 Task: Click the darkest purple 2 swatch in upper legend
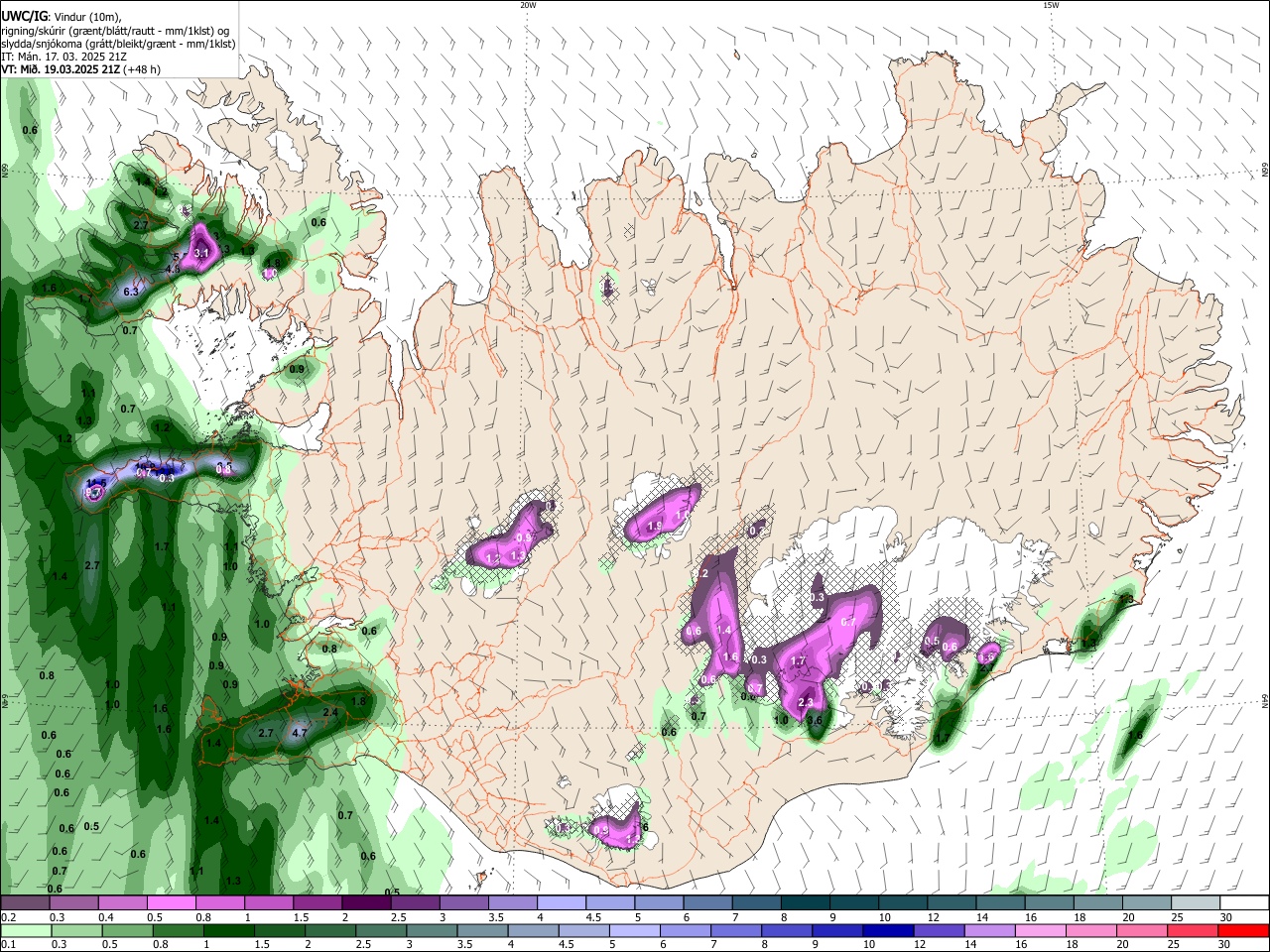click(365, 903)
